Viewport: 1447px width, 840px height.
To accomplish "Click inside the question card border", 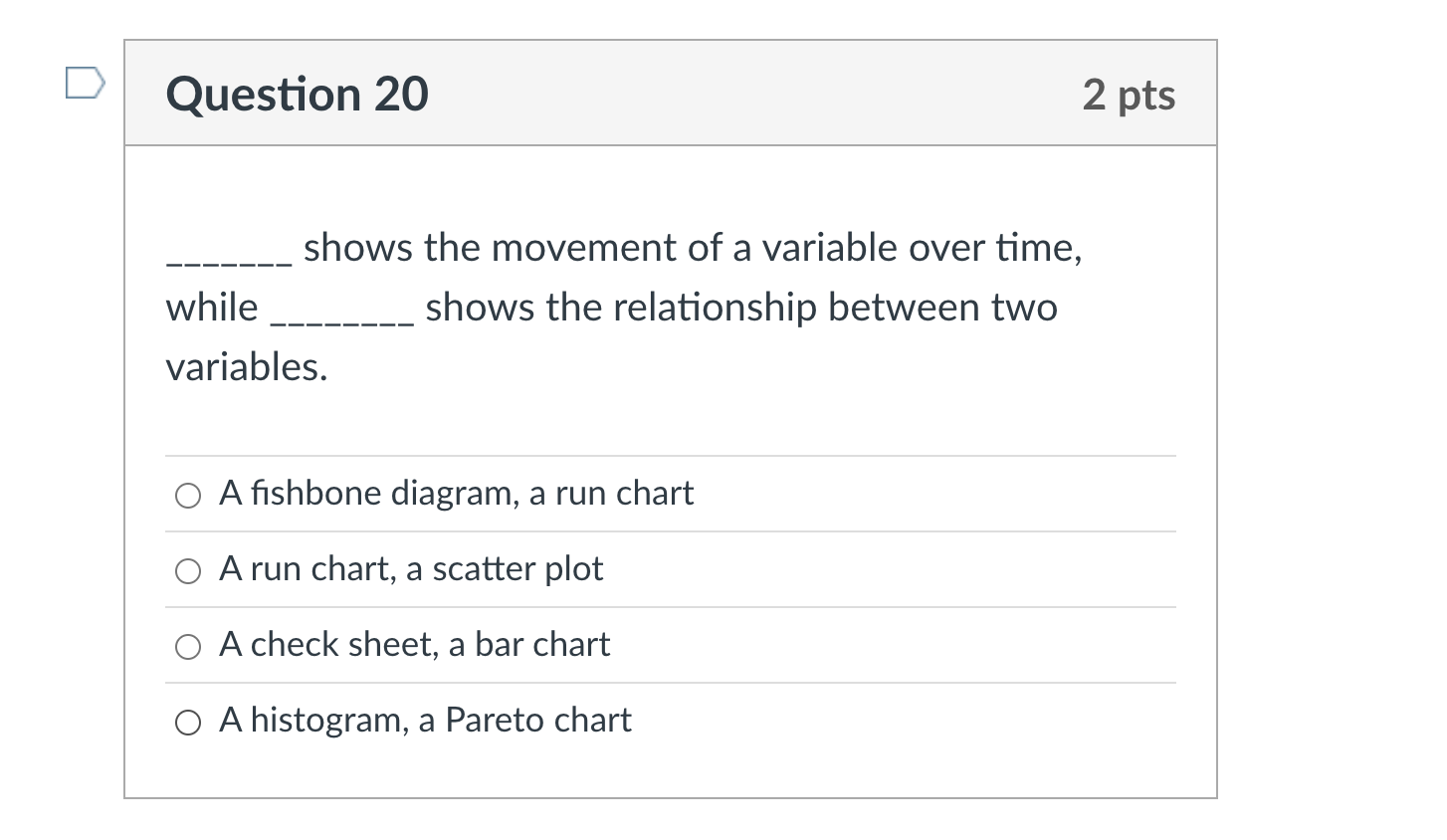I will pos(671,418).
